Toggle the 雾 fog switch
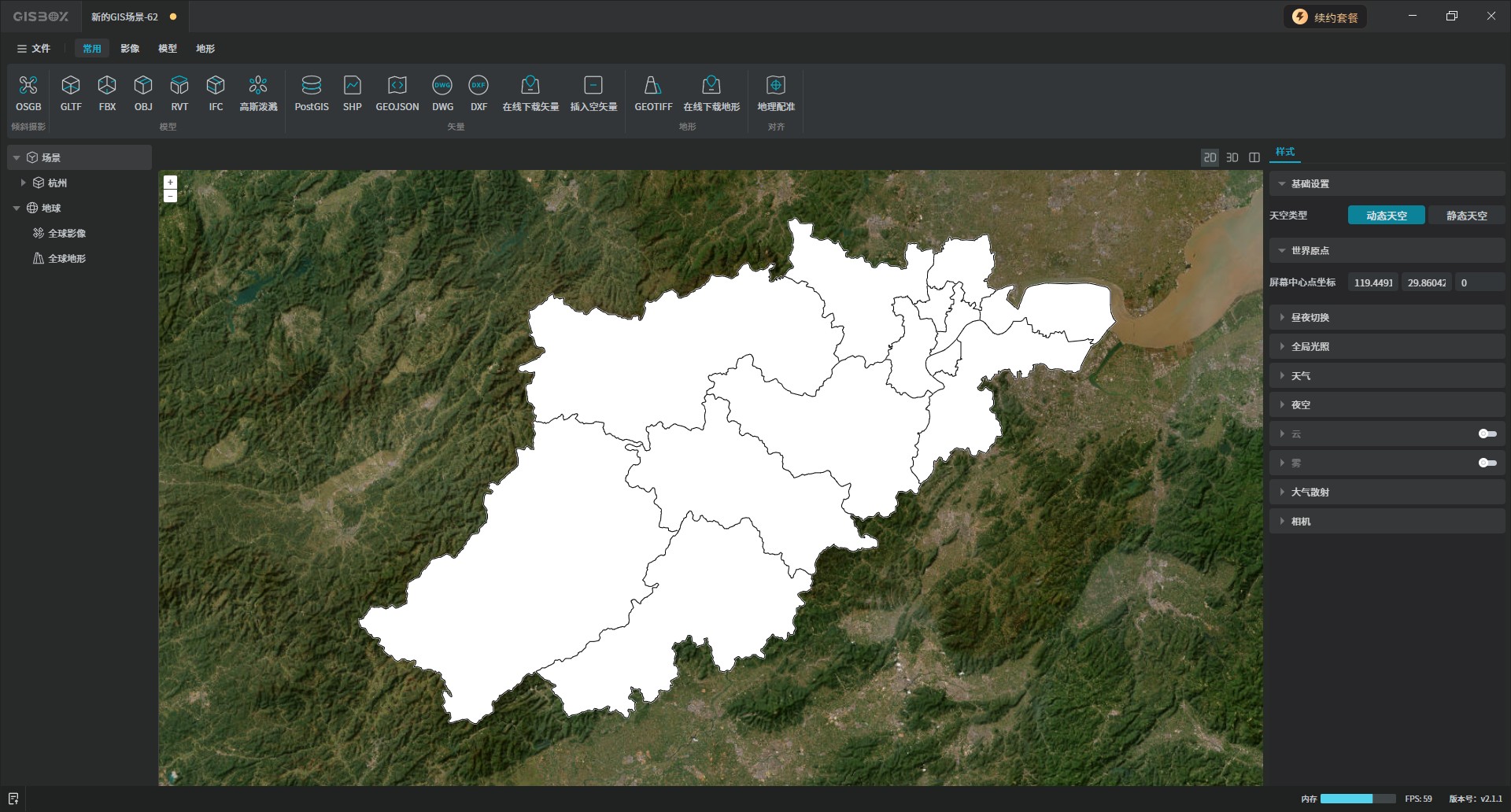1511x812 pixels. pyautogui.click(x=1487, y=463)
